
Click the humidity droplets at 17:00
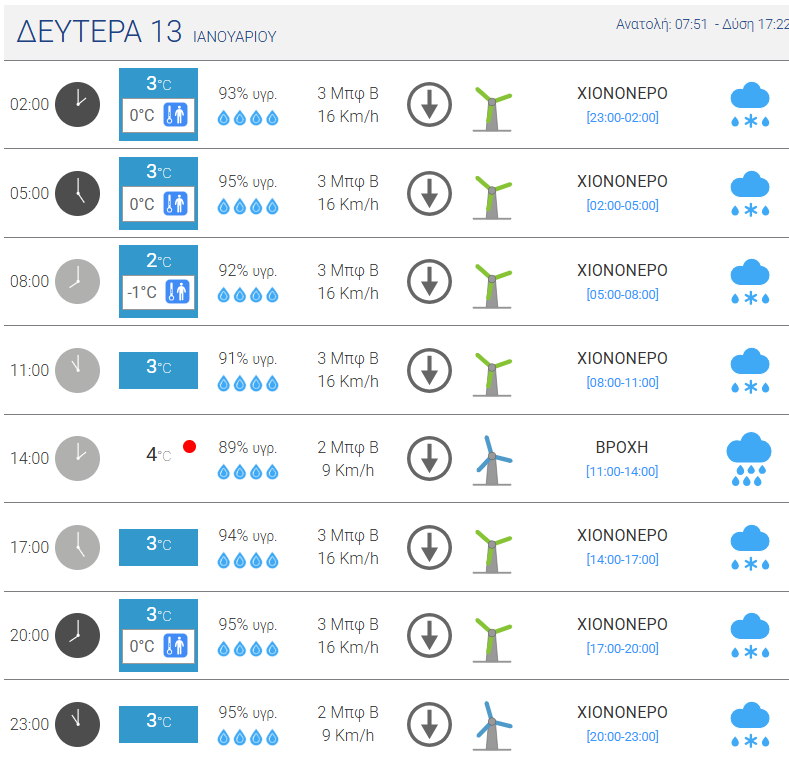click(248, 560)
